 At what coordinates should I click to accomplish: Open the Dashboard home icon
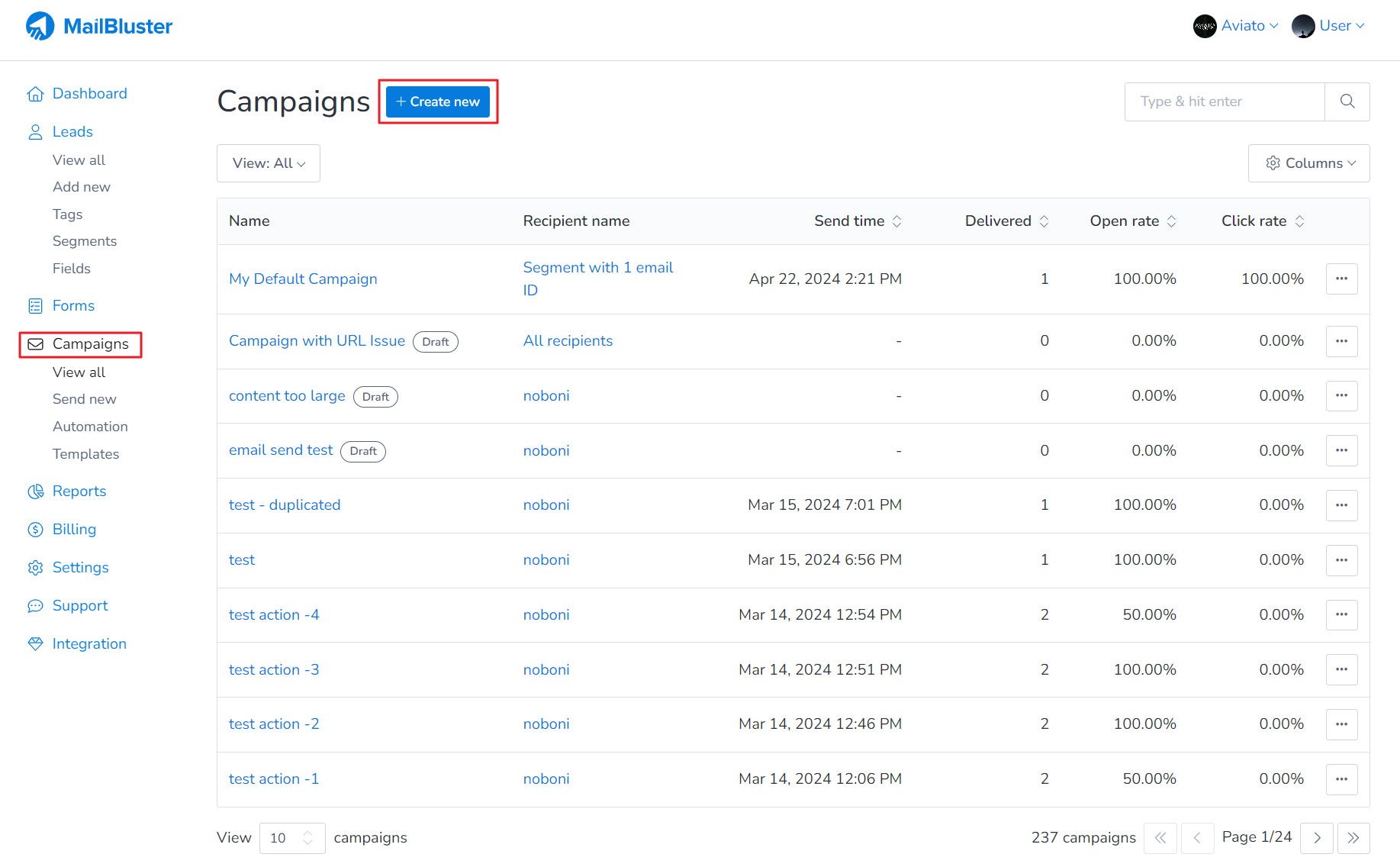coord(35,94)
